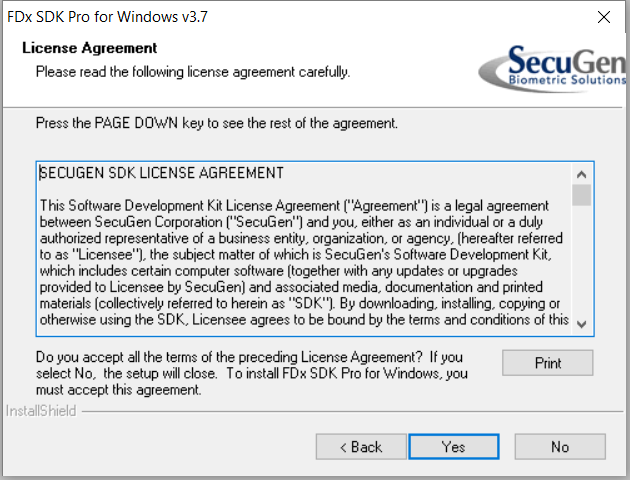Click the Please read the following license text
630x480 pixels.
tap(193, 72)
